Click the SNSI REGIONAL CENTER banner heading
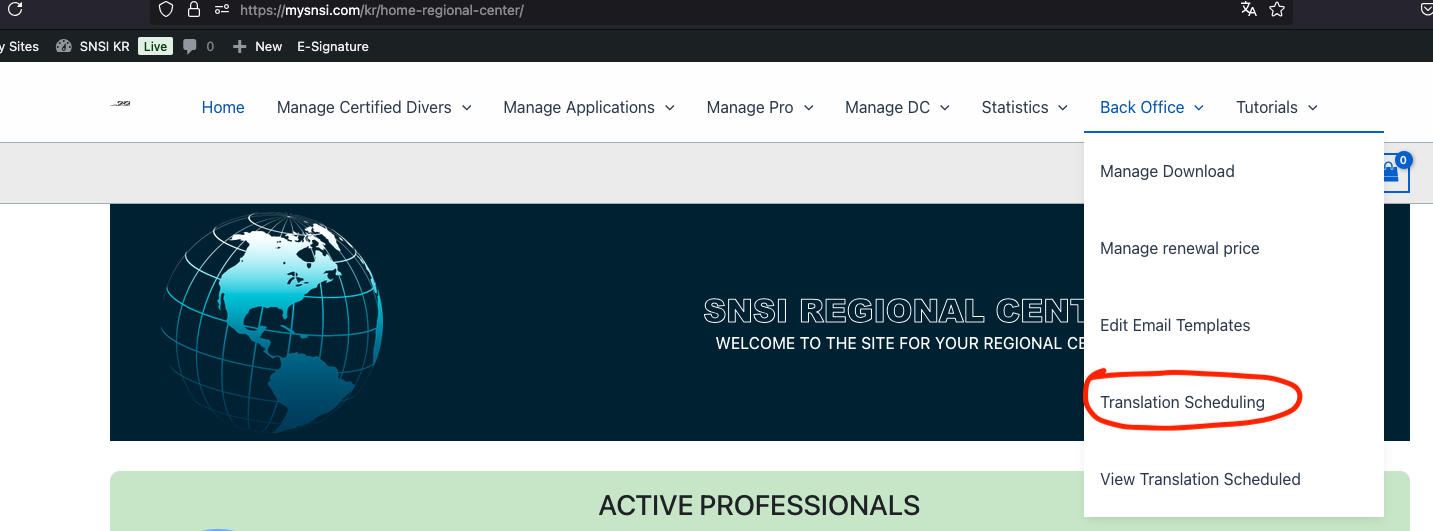 (893, 311)
